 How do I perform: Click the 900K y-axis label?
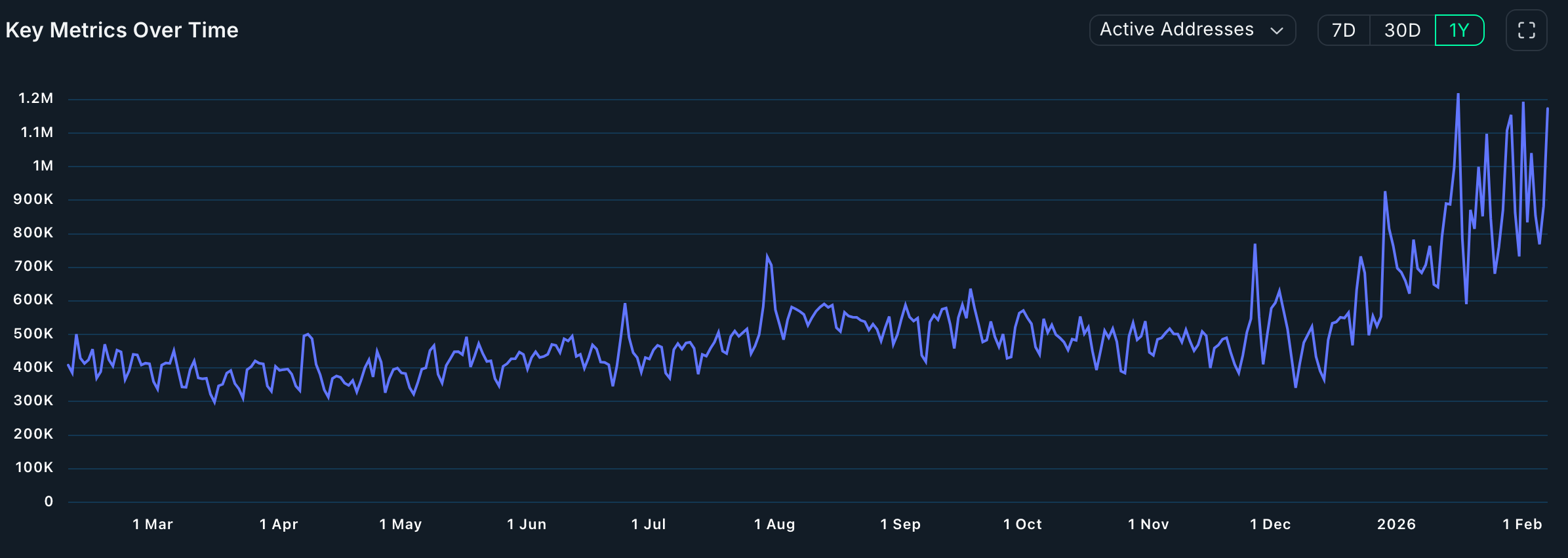pos(33,199)
